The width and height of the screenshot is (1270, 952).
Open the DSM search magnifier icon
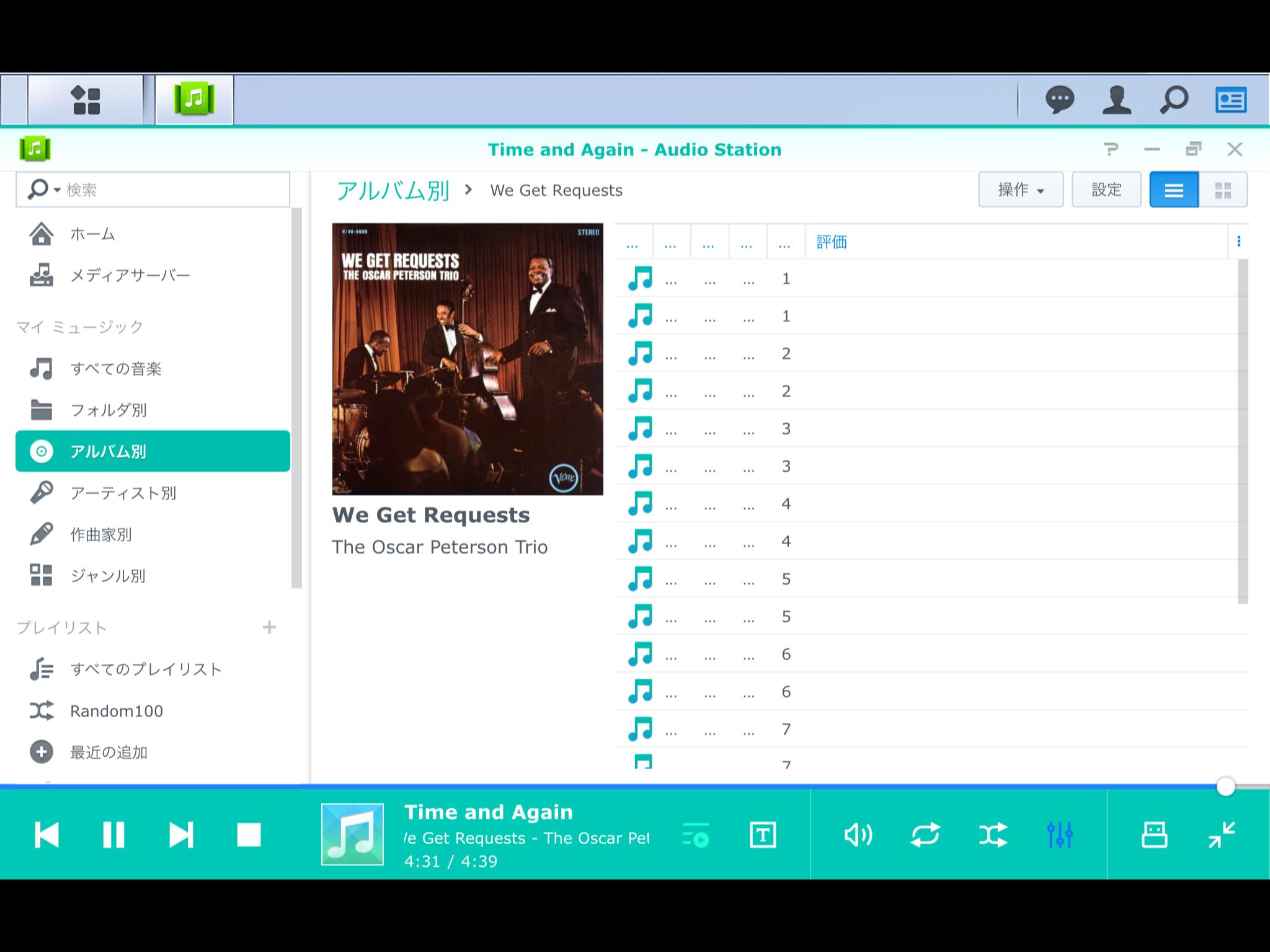tap(1174, 100)
